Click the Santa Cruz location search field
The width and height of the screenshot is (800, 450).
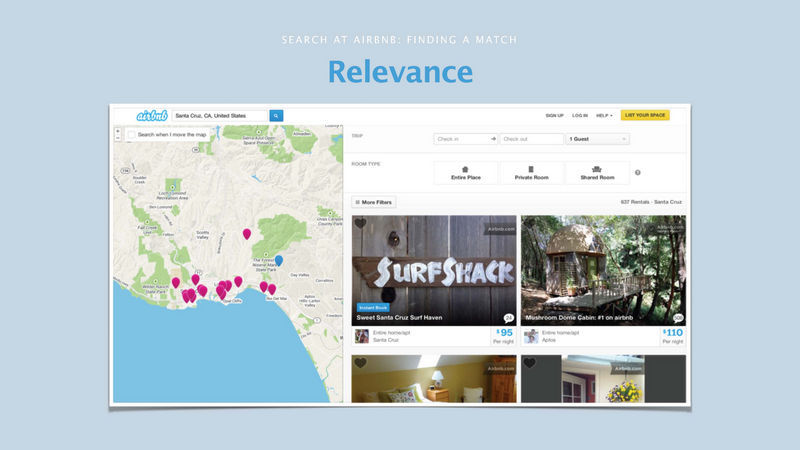pyautogui.click(x=220, y=116)
